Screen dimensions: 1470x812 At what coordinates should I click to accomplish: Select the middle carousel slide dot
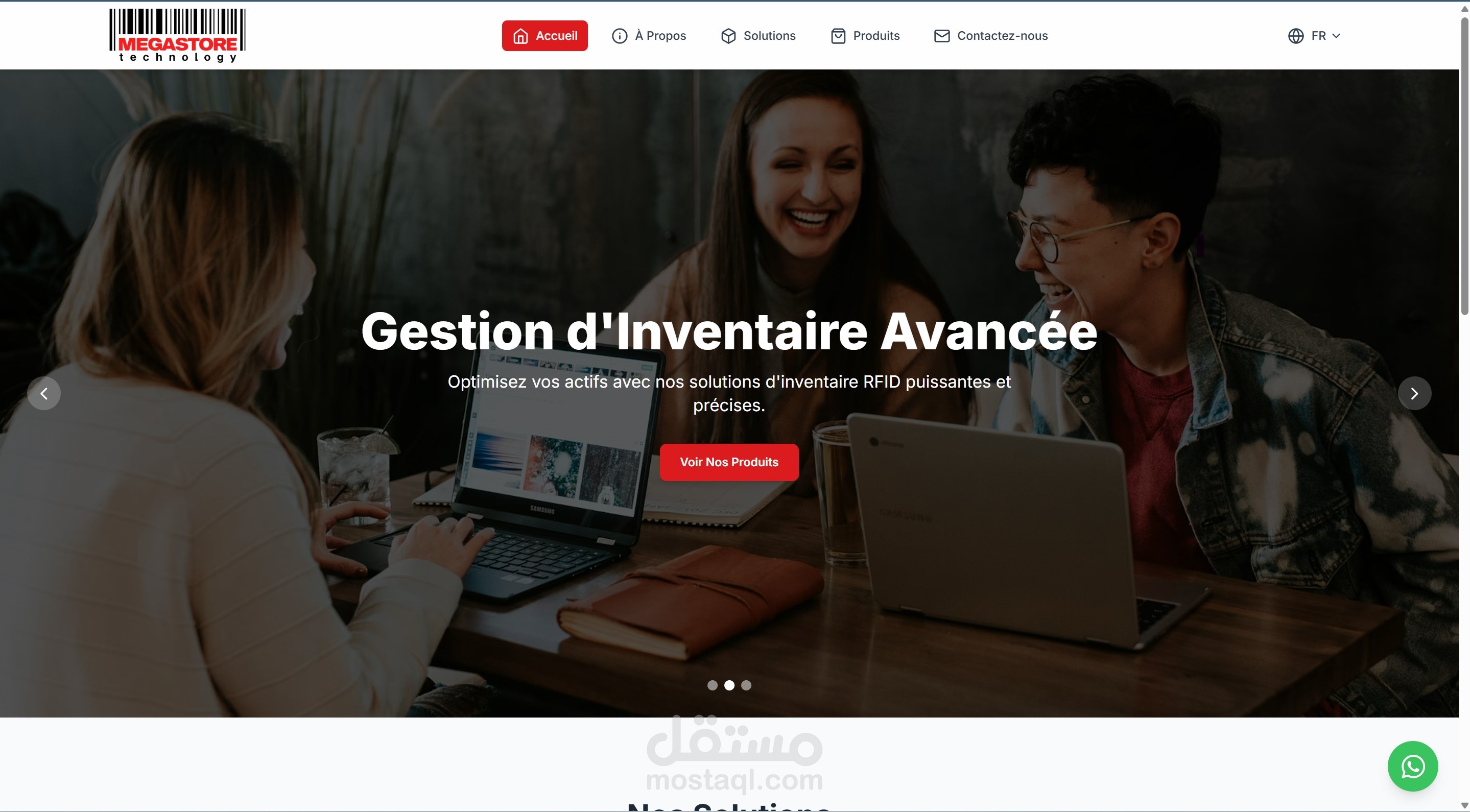(x=729, y=685)
